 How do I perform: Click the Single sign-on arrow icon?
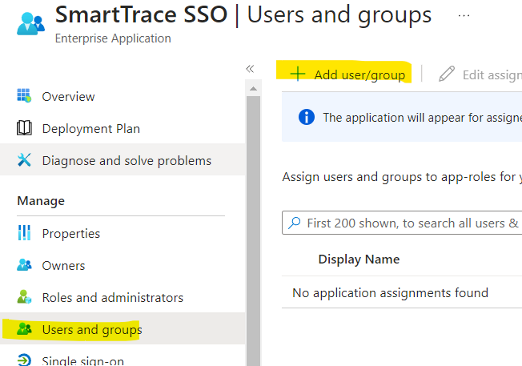click(24, 360)
